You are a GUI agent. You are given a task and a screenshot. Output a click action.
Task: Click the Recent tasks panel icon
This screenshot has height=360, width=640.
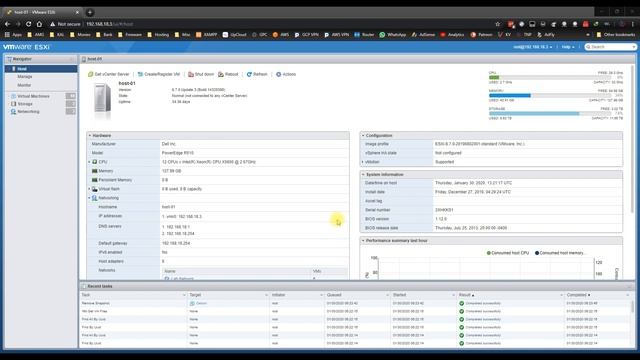coord(84,287)
